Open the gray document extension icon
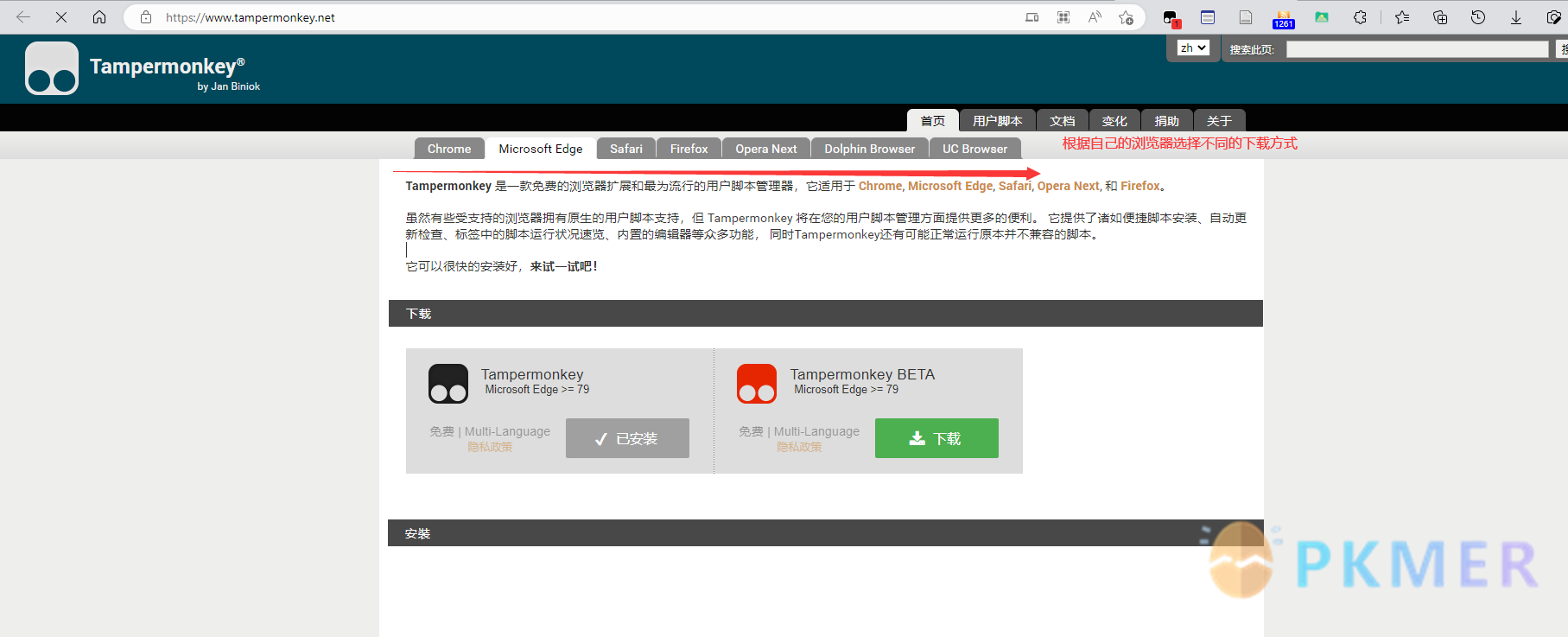The height and width of the screenshot is (637, 1568). [x=1246, y=17]
